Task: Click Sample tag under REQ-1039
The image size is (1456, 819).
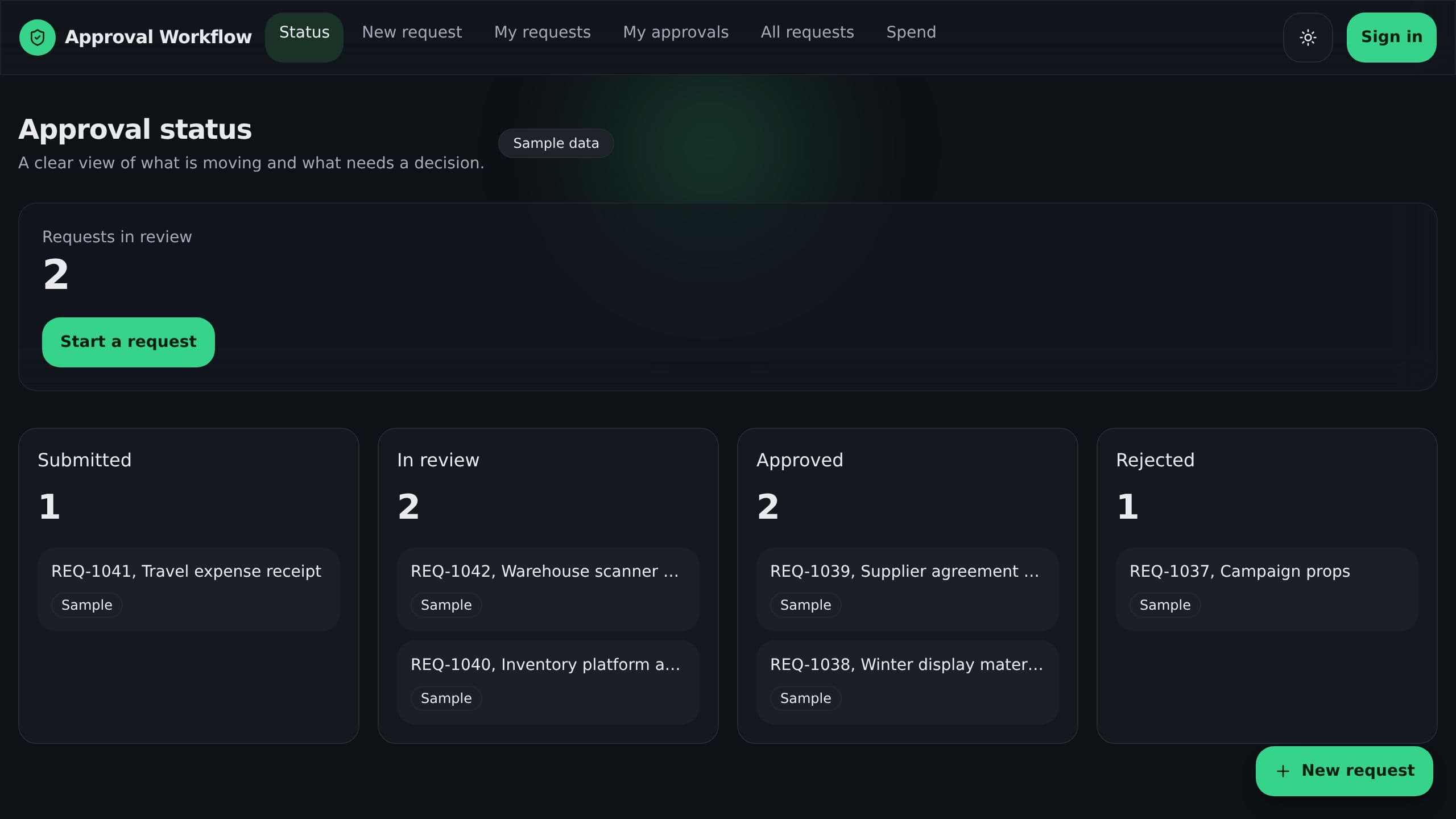Action: point(806,605)
